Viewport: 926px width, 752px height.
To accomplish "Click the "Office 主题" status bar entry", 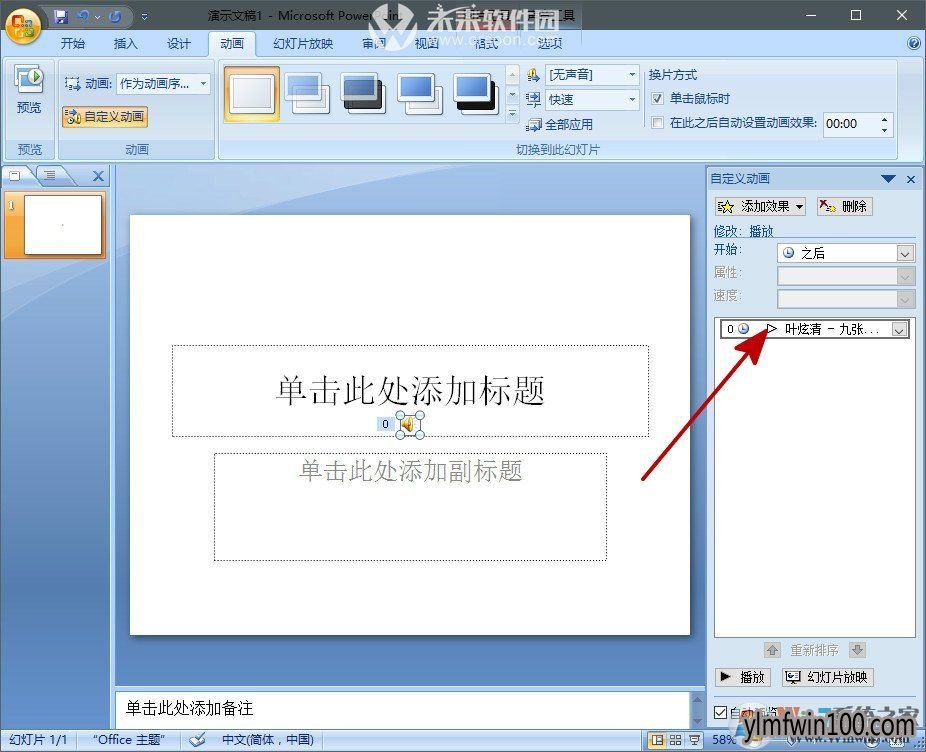I will [127, 740].
